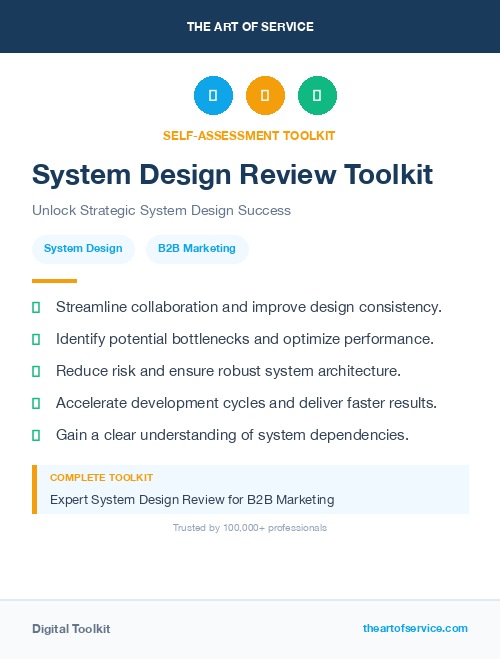Viewport: 500px width, 659px height.
Task: Click the Self-Assessment Toolkit label
Action: click(249, 136)
